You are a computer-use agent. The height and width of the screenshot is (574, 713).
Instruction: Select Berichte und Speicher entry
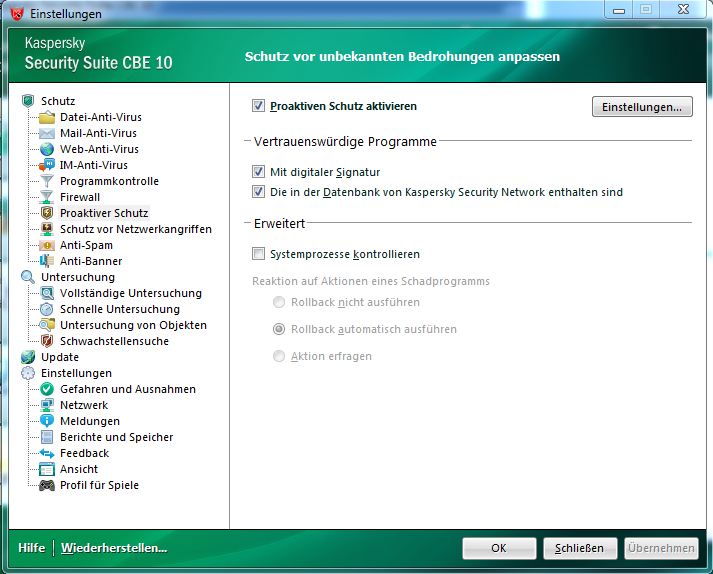coord(116,437)
